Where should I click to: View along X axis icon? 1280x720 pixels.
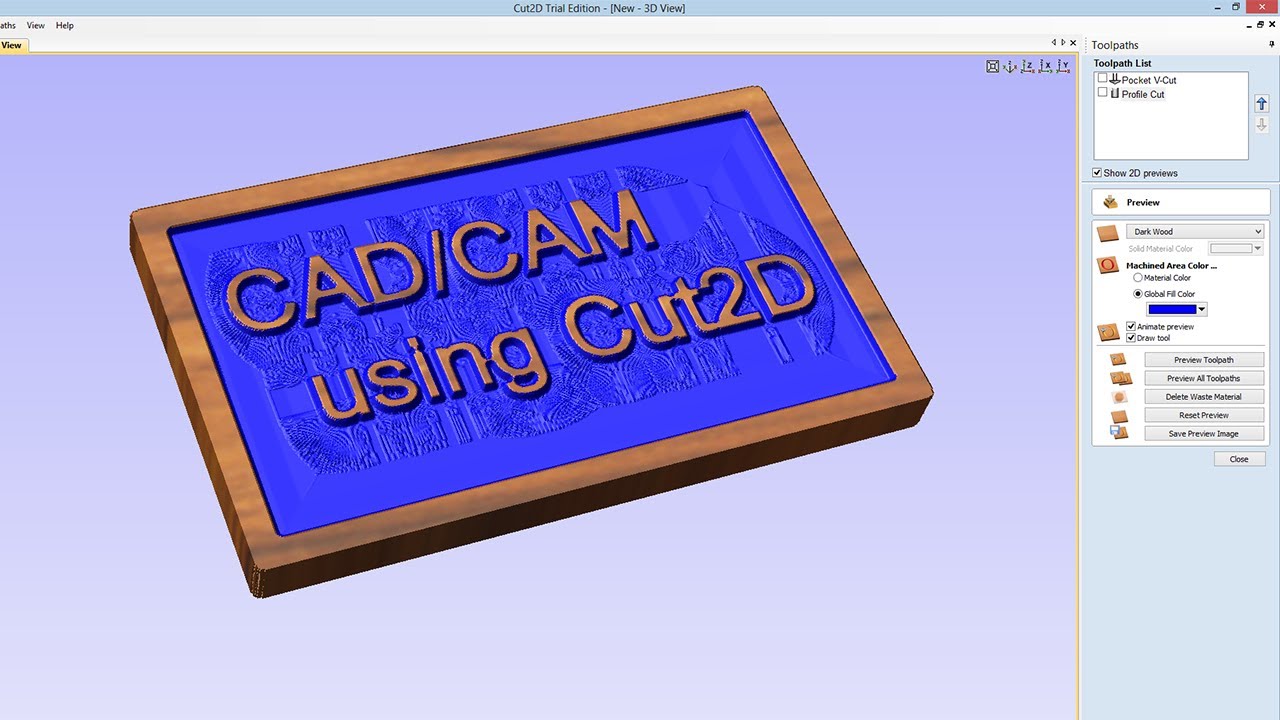pos(1045,66)
